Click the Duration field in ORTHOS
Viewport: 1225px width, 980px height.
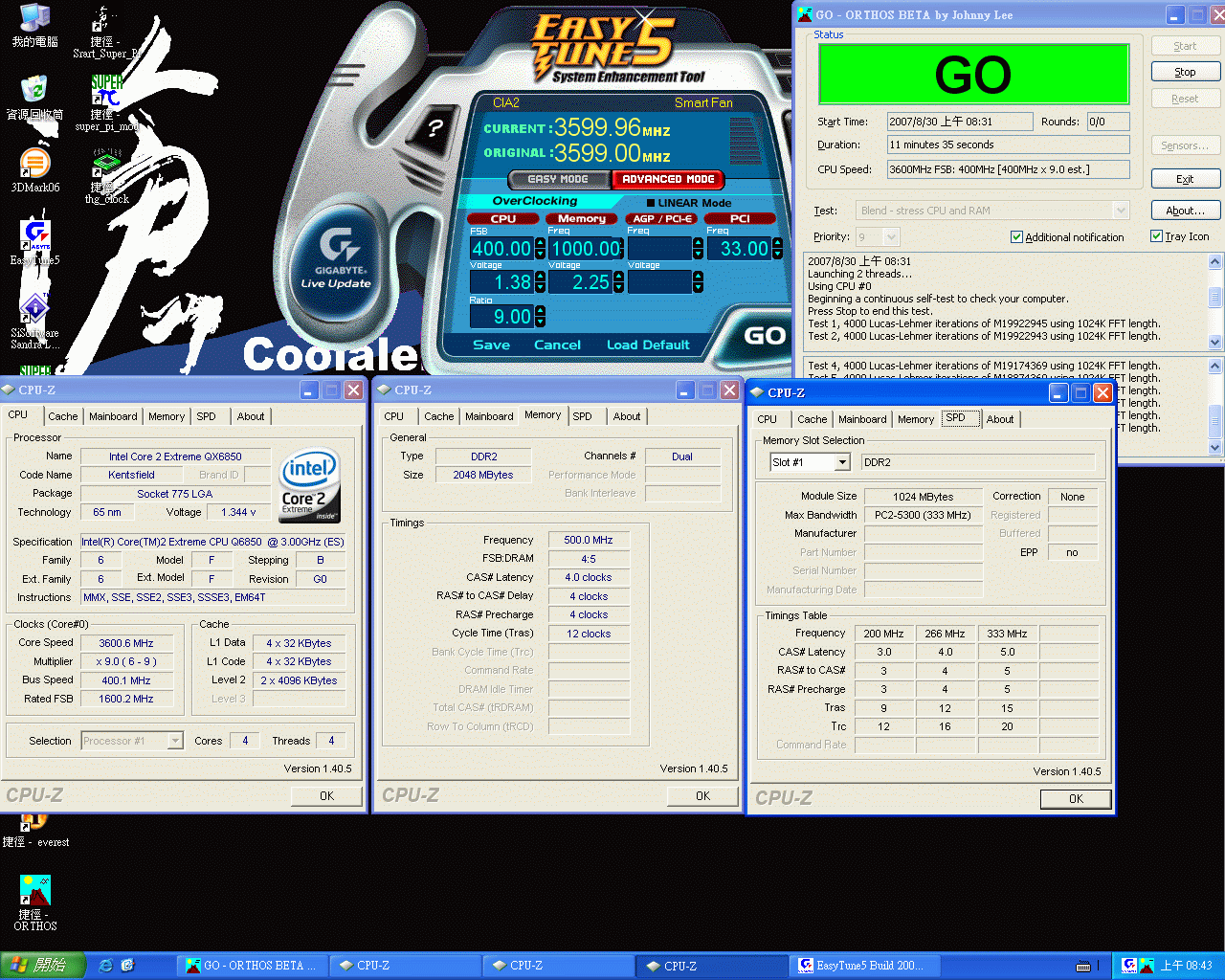pyautogui.click(x=1008, y=145)
